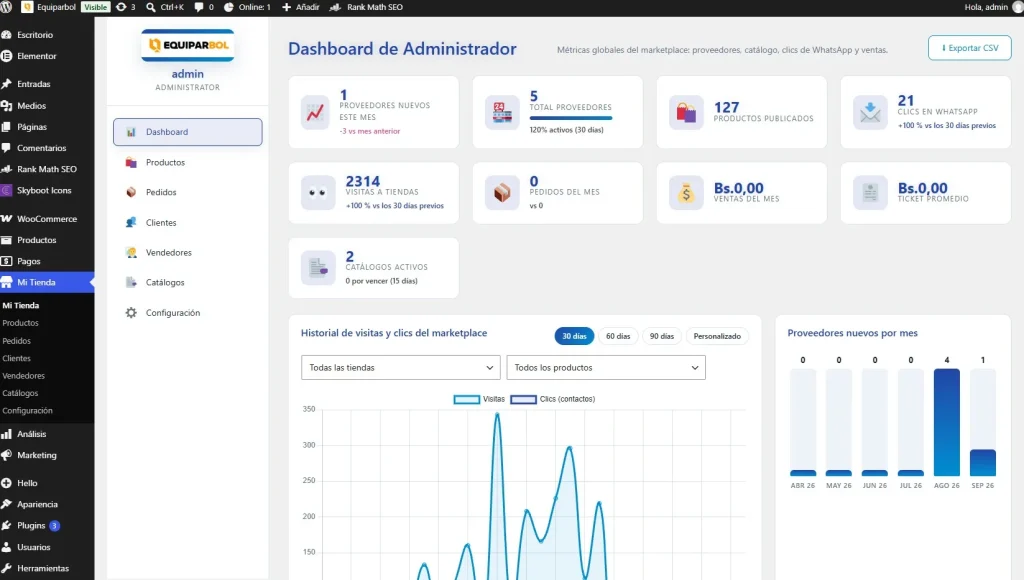Click the Skyboot Icons sidebar icon
This screenshot has width=1024, height=580.
7,190
